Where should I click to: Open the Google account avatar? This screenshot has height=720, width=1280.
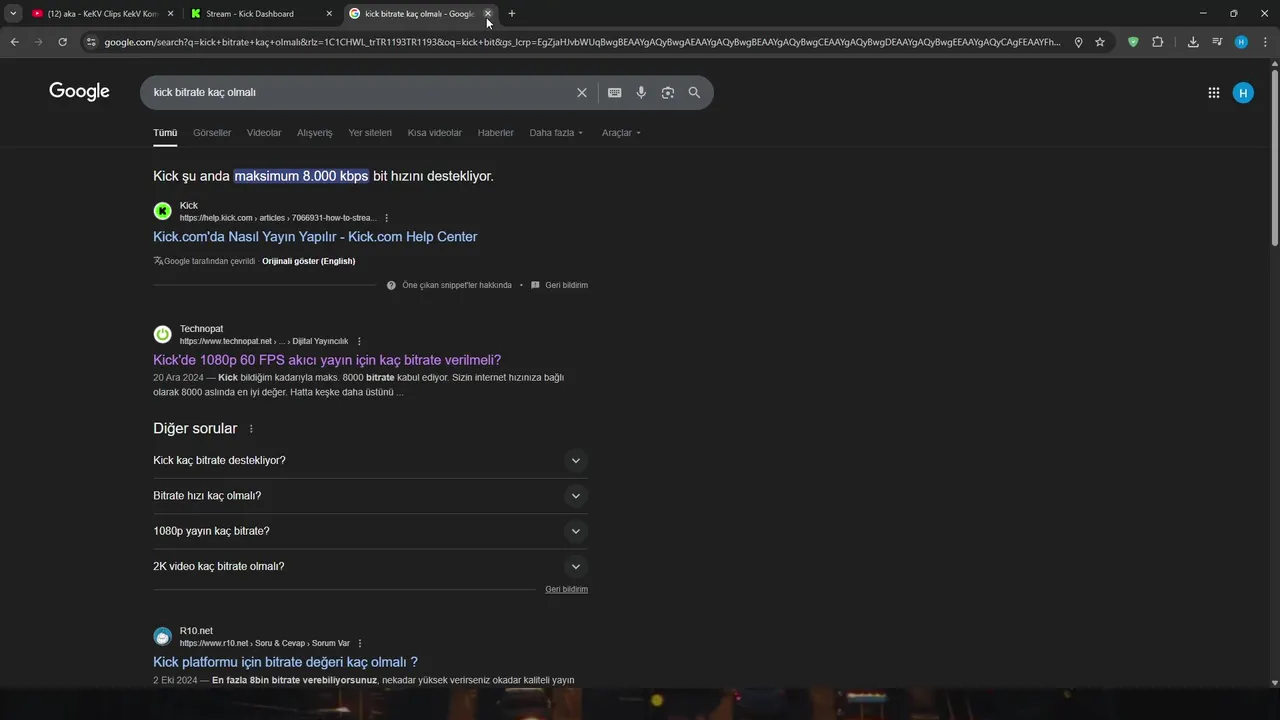(1243, 93)
